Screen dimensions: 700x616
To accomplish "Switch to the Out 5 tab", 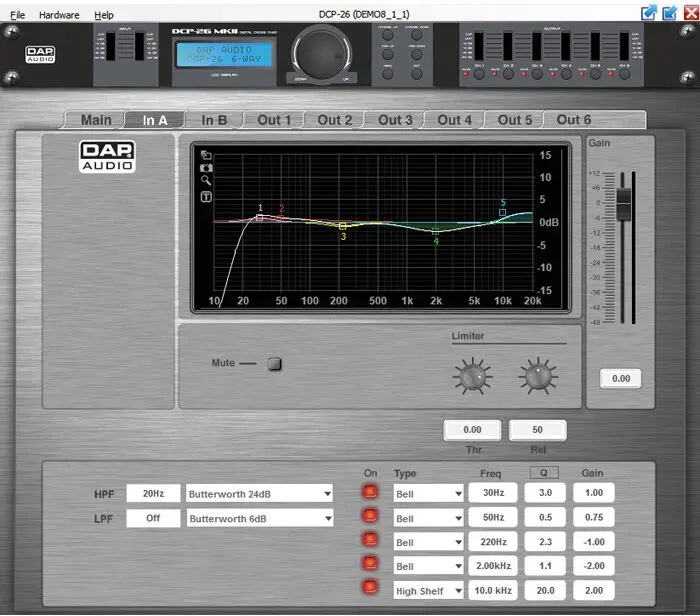I will point(515,120).
